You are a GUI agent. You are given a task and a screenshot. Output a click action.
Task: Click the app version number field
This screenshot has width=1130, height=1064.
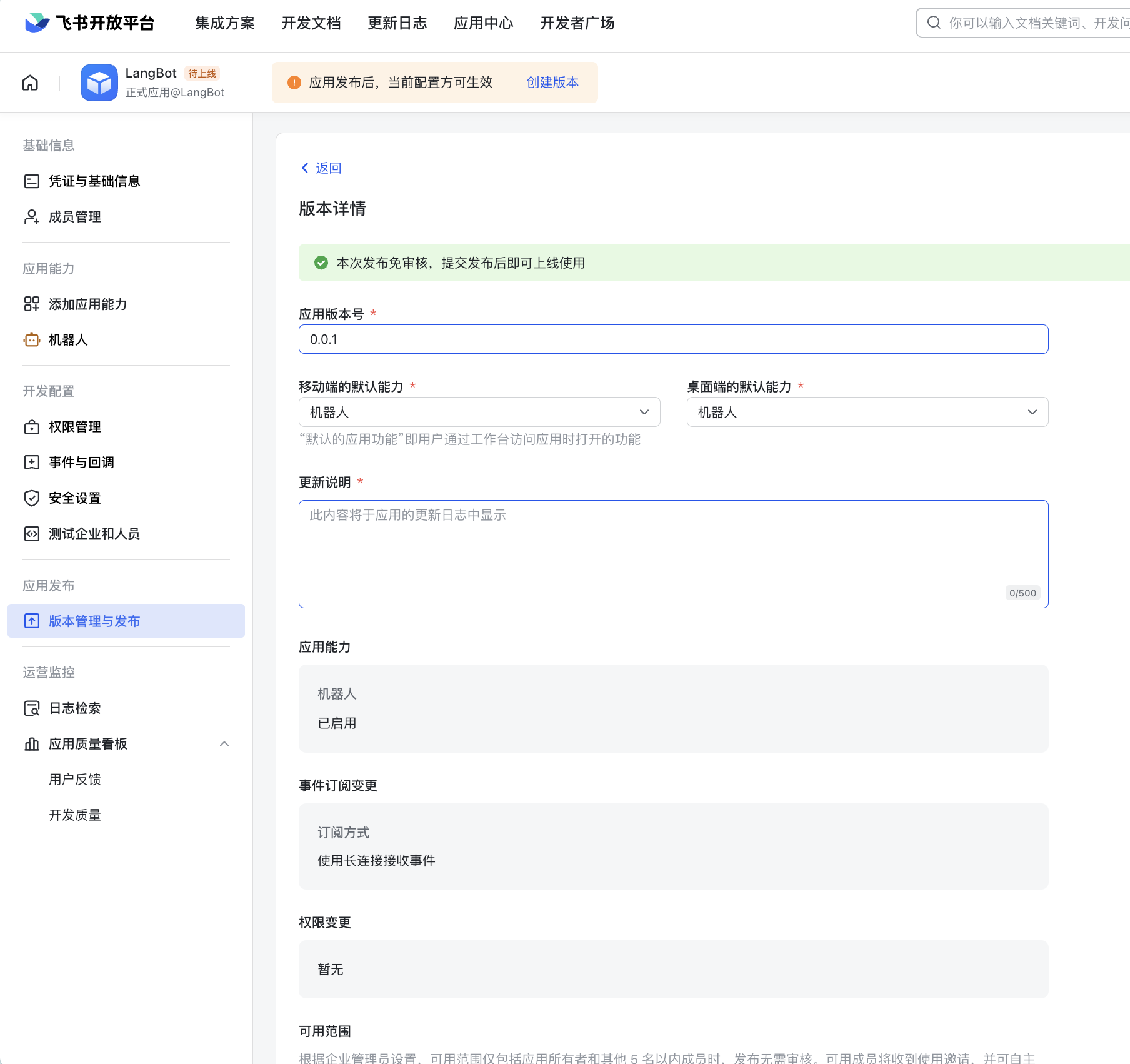click(x=673, y=339)
